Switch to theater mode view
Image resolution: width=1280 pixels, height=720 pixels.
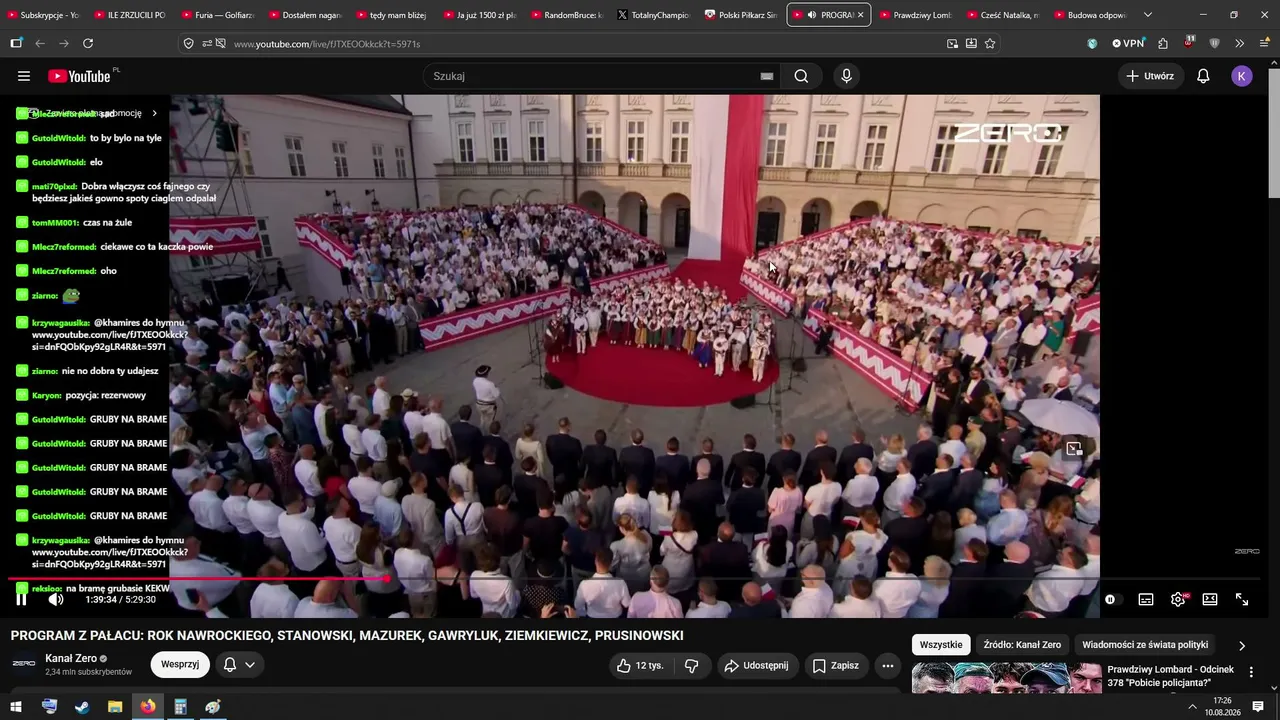[1210, 599]
